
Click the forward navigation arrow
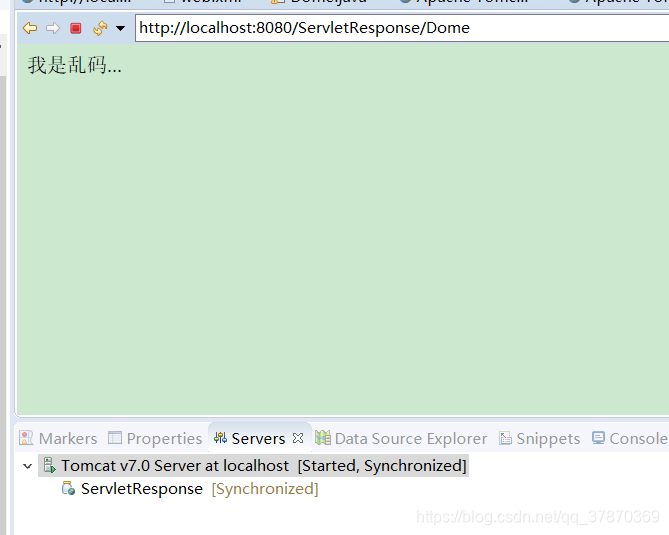point(53,28)
